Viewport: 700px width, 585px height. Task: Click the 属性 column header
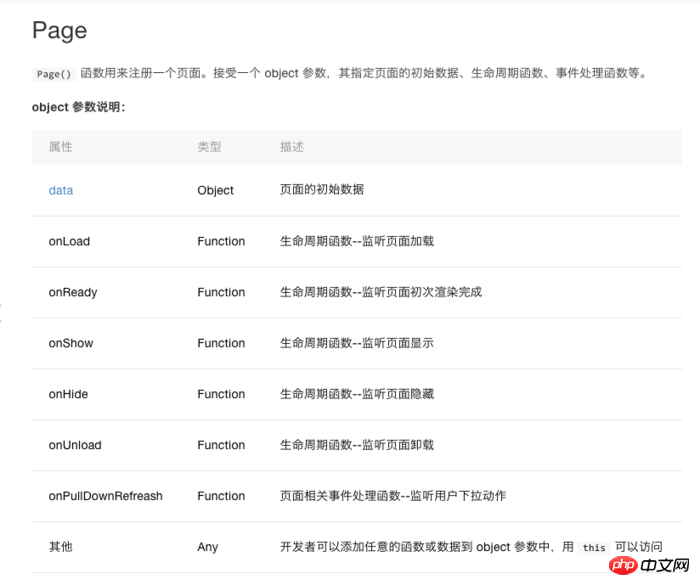click(x=61, y=147)
